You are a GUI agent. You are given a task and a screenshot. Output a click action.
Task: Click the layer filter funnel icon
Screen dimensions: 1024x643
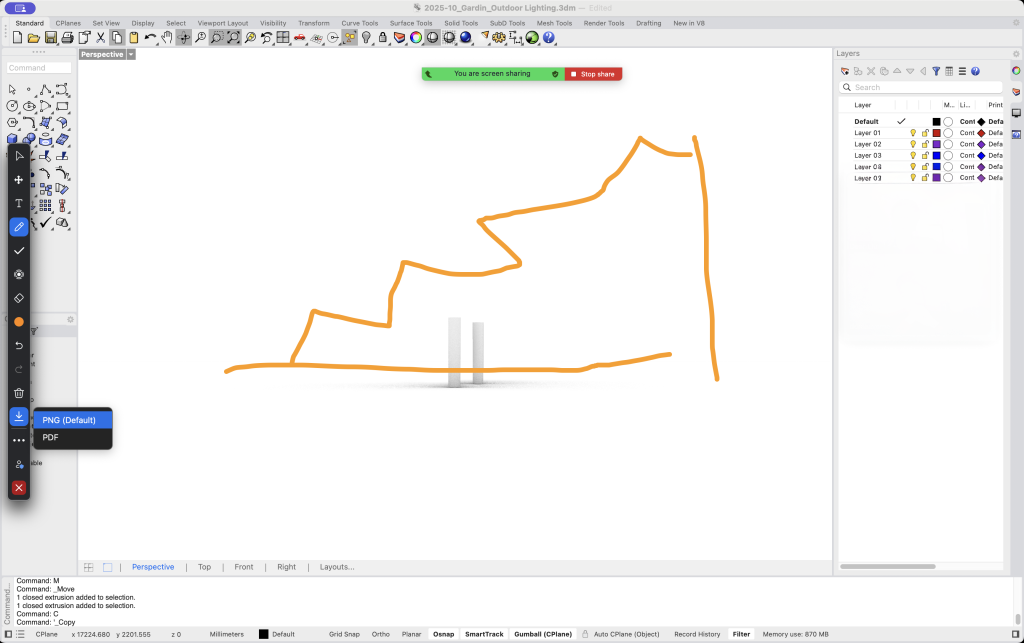coord(936,71)
